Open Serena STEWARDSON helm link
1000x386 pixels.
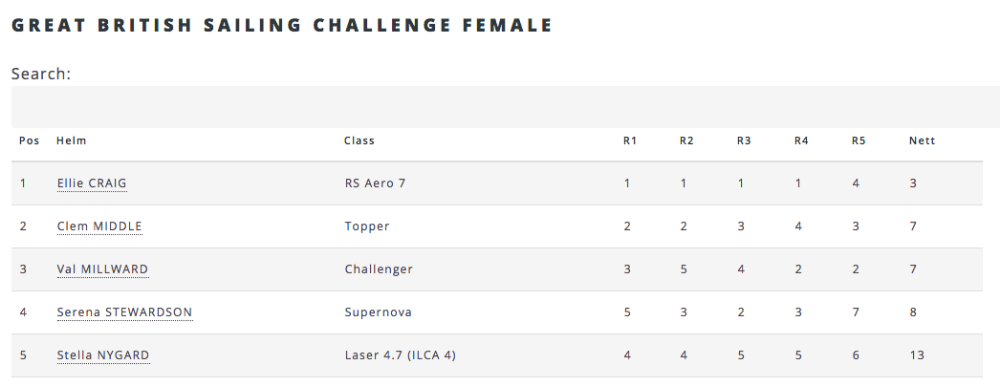124,312
